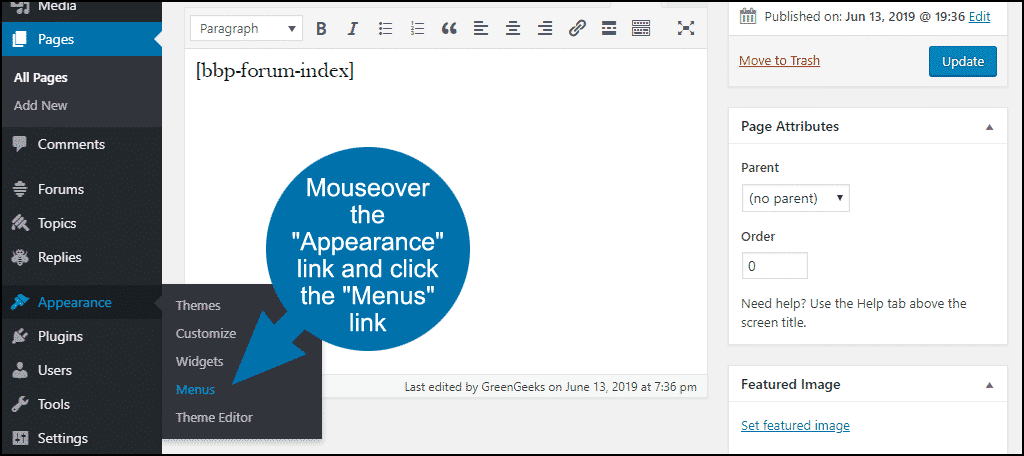Open the Forums menu label
This screenshot has height=456, width=1024.
click(61, 189)
